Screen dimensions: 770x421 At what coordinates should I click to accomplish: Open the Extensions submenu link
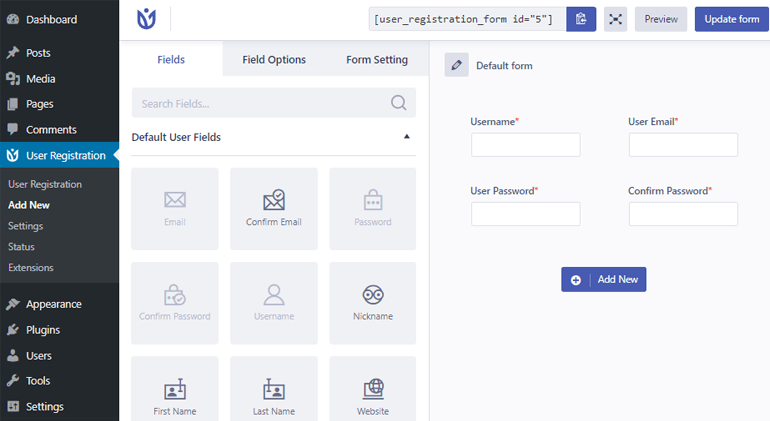point(30,267)
